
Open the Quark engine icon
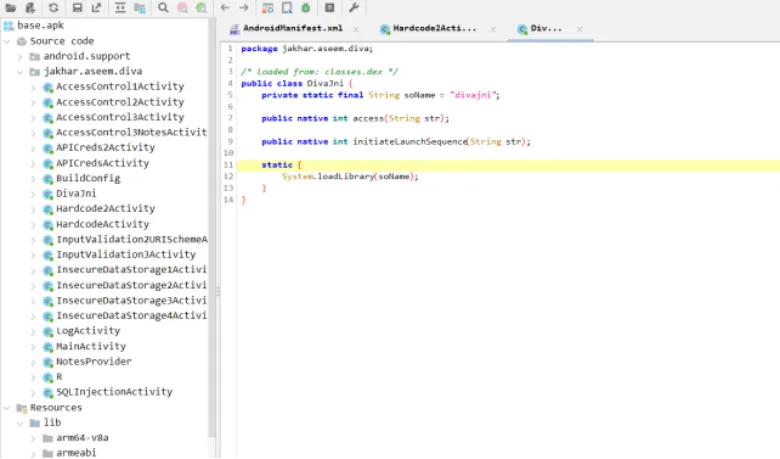(287, 8)
